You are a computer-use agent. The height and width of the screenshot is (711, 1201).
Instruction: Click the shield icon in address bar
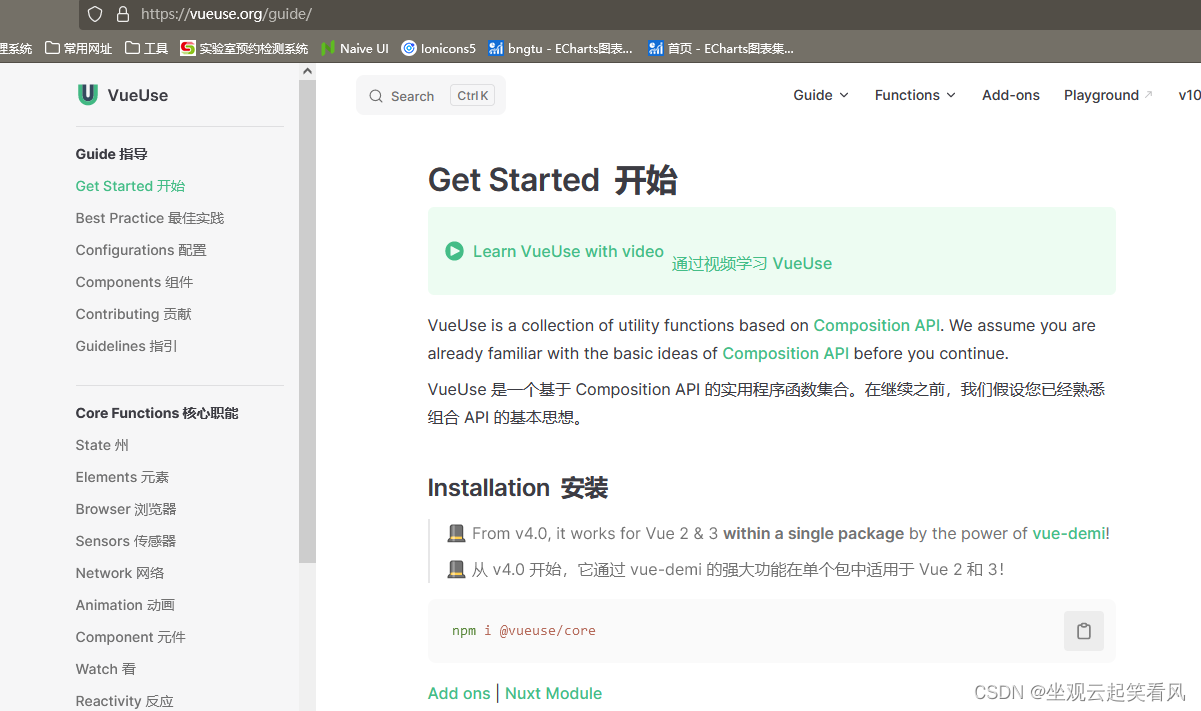[x=95, y=14]
